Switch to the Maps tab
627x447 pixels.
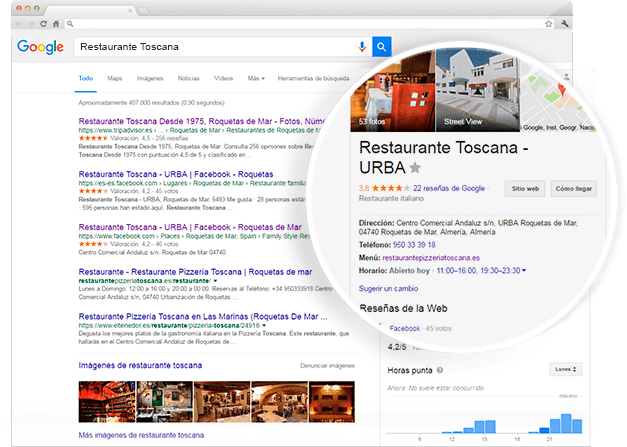click(x=115, y=78)
